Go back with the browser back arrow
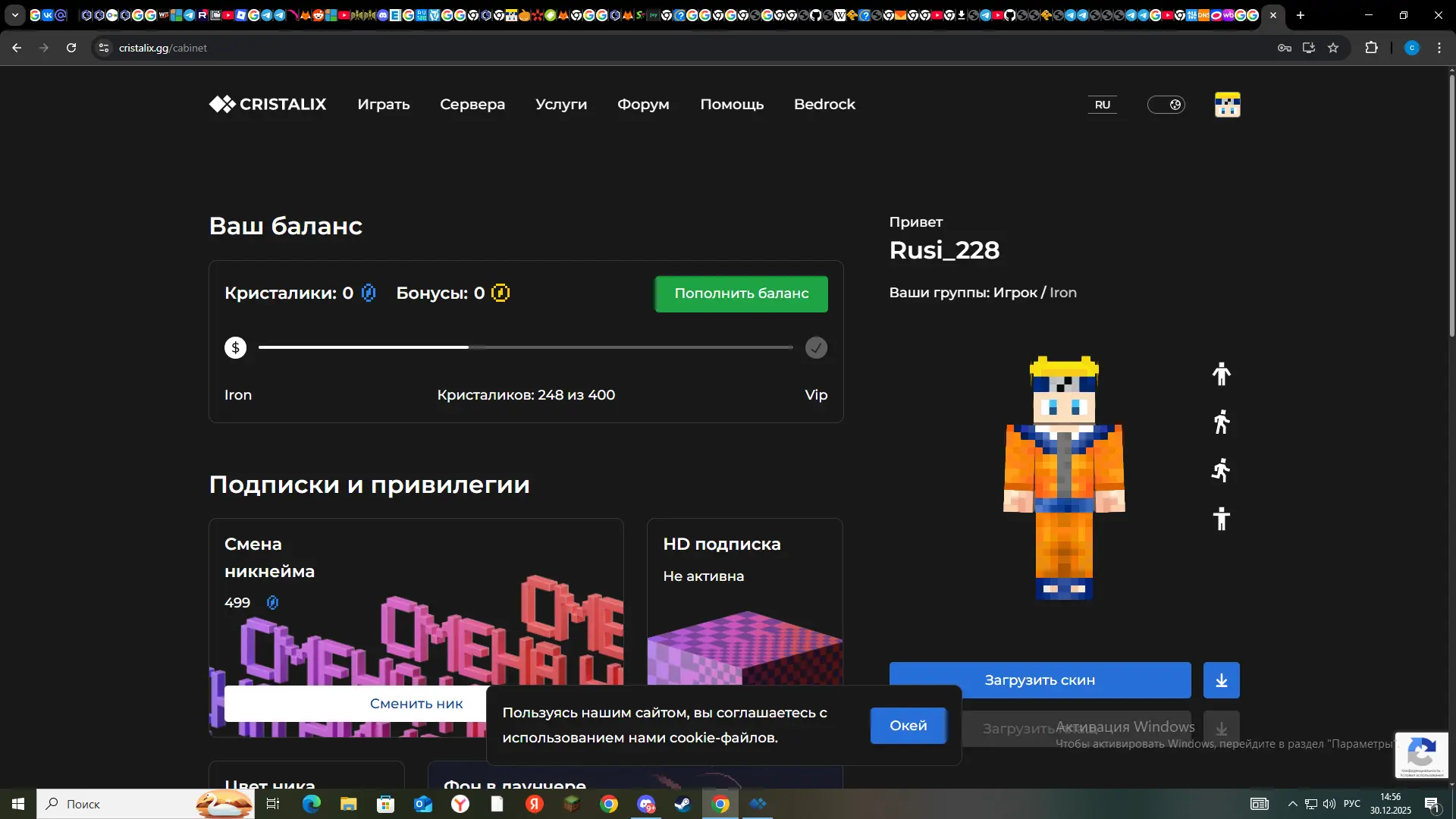1456x819 pixels. click(x=17, y=48)
